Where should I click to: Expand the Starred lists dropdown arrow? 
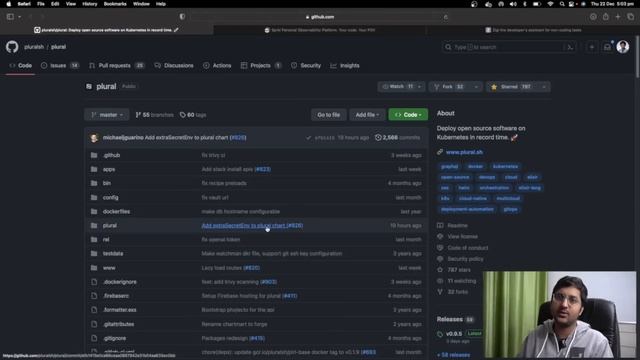544,87
